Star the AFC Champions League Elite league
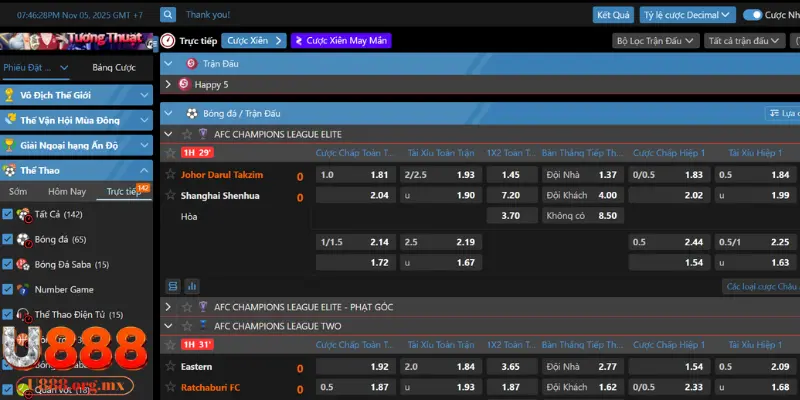 click(x=185, y=134)
